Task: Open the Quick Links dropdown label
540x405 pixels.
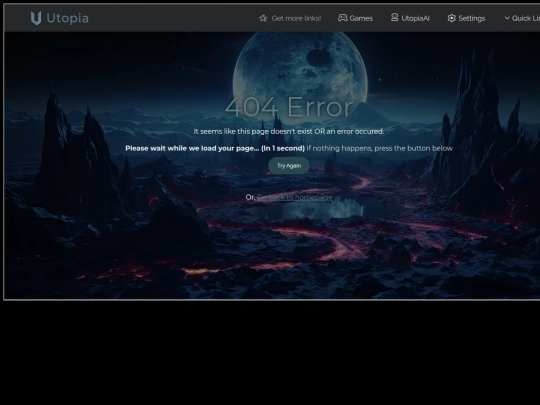Action: point(526,18)
